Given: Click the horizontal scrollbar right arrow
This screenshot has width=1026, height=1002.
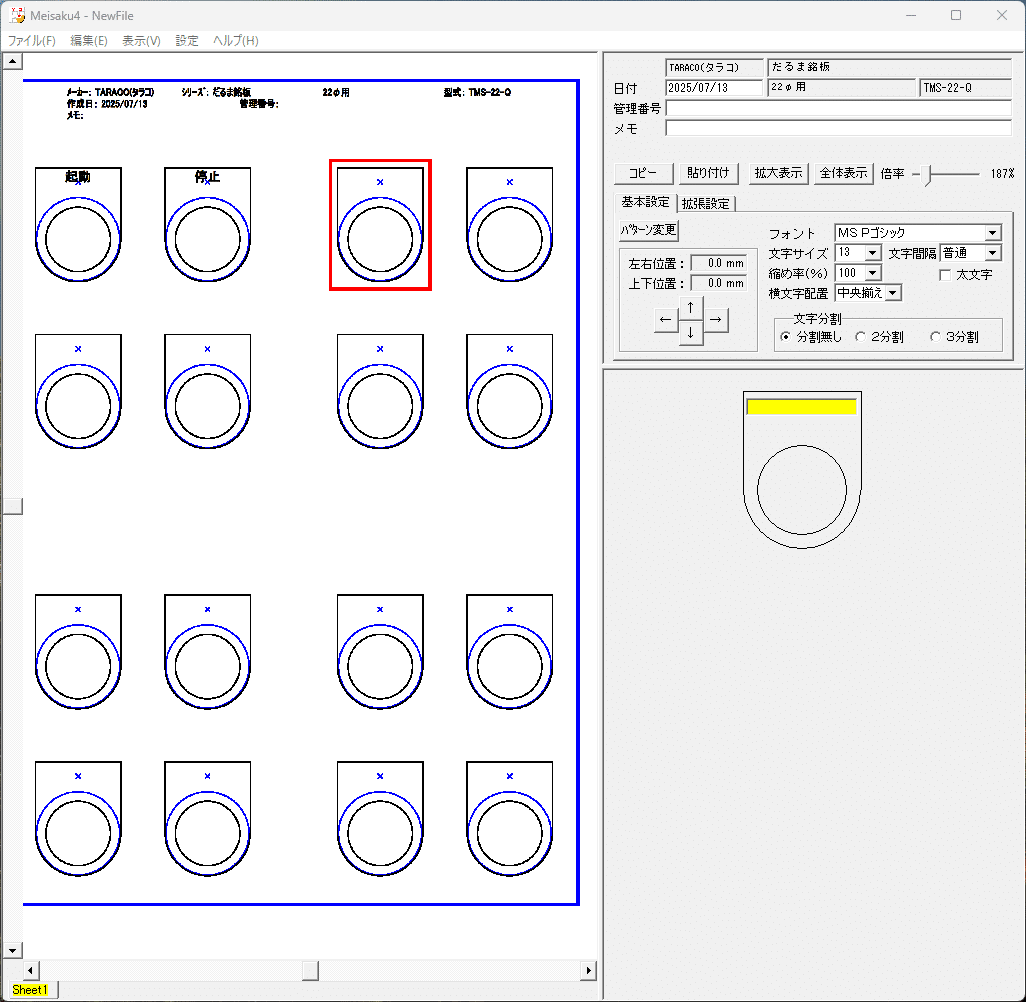Looking at the screenshot, I should point(588,970).
